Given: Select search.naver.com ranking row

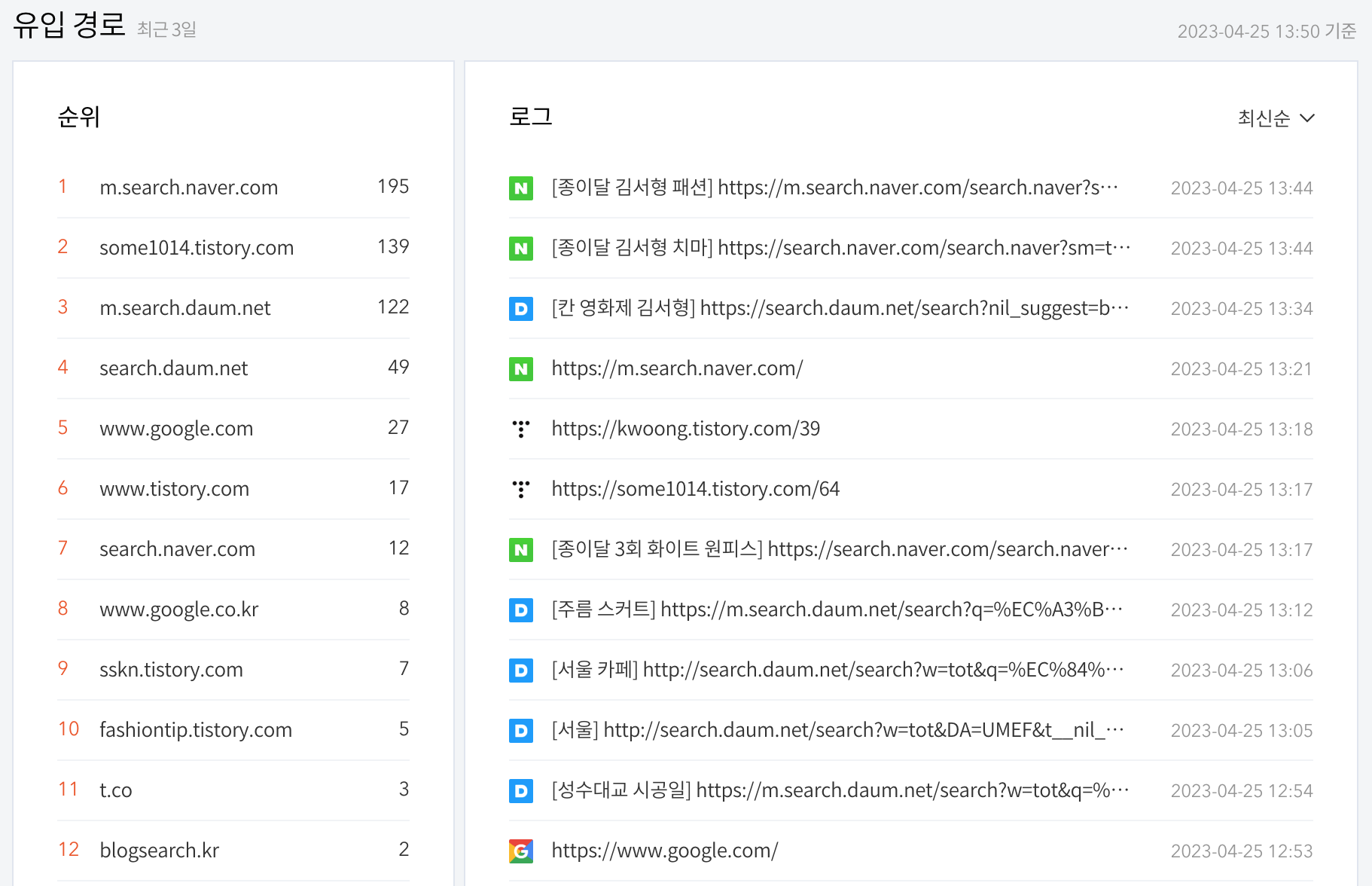Looking at the screenshot, I should pos(233,549).
